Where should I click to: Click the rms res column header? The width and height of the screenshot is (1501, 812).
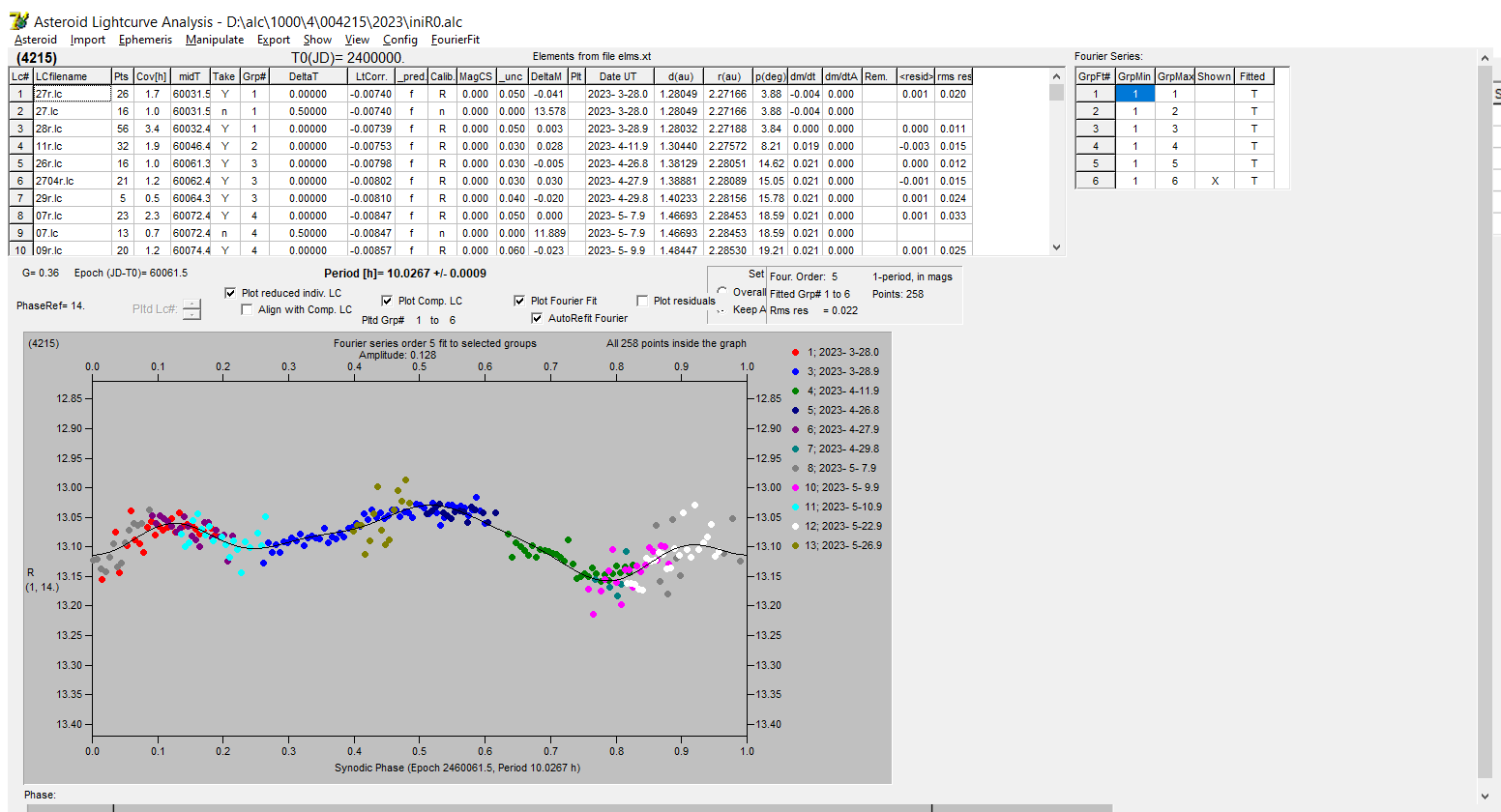(954, 76)
